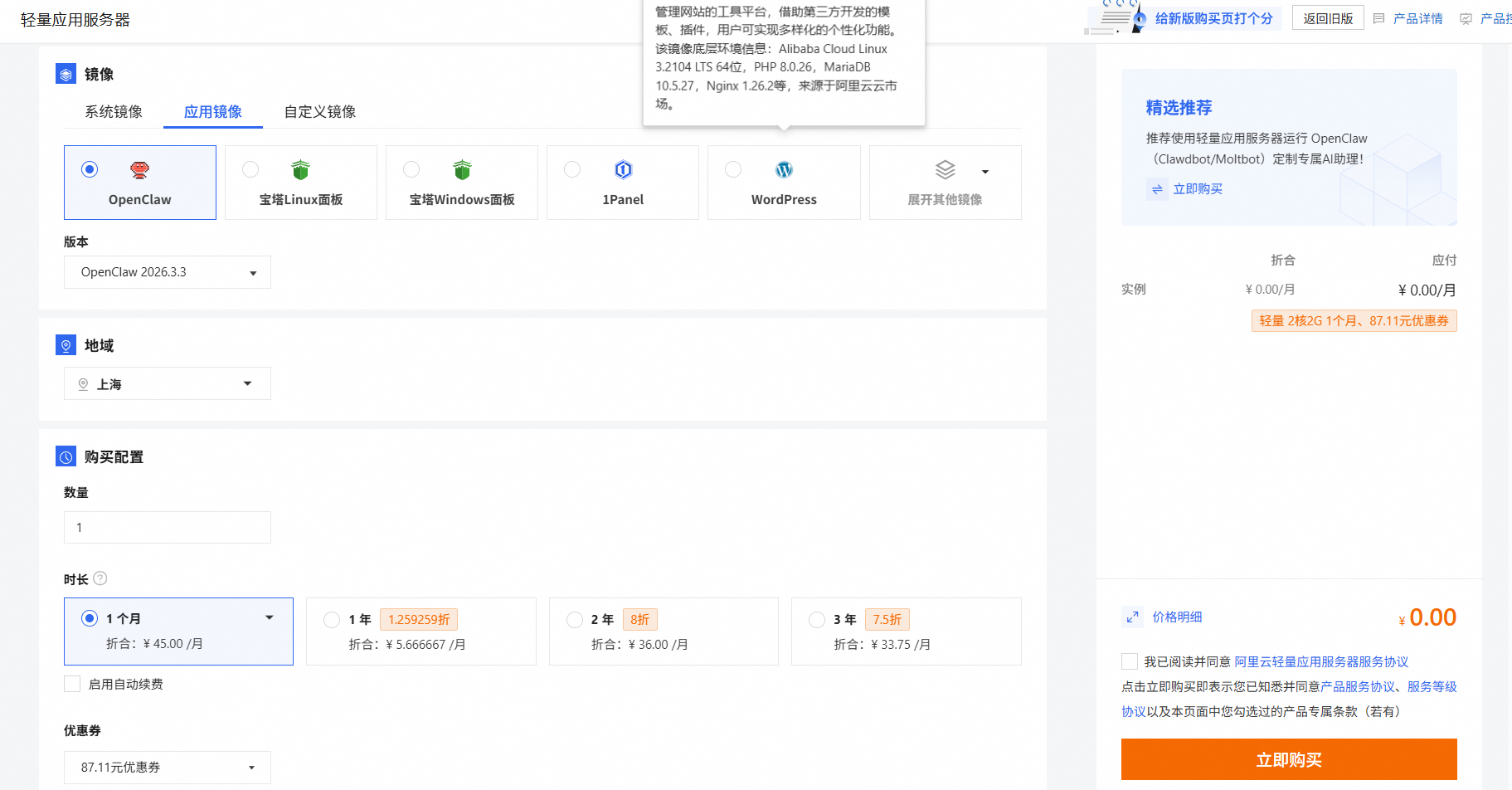Choose the 2 年 duration radio
This screenshot has height=790, width=1512.
point(575,620)
